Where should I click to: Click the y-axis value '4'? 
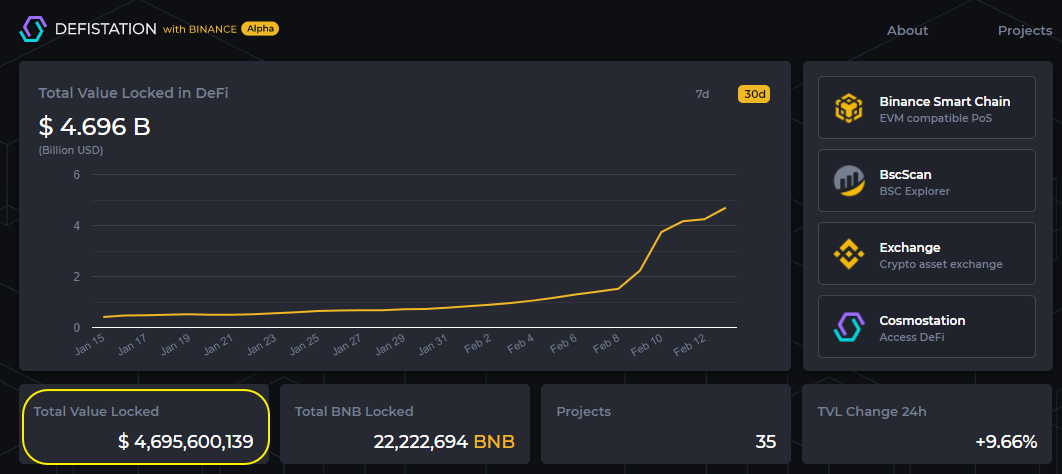tap(77, 225)
